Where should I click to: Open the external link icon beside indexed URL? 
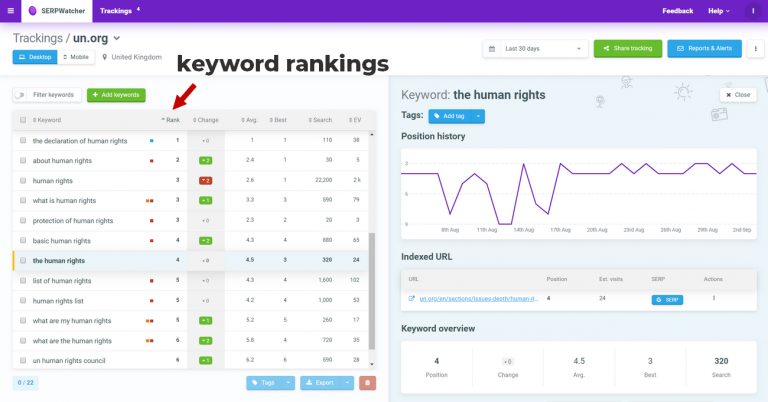pyautogui.click(x=410, y=298)
